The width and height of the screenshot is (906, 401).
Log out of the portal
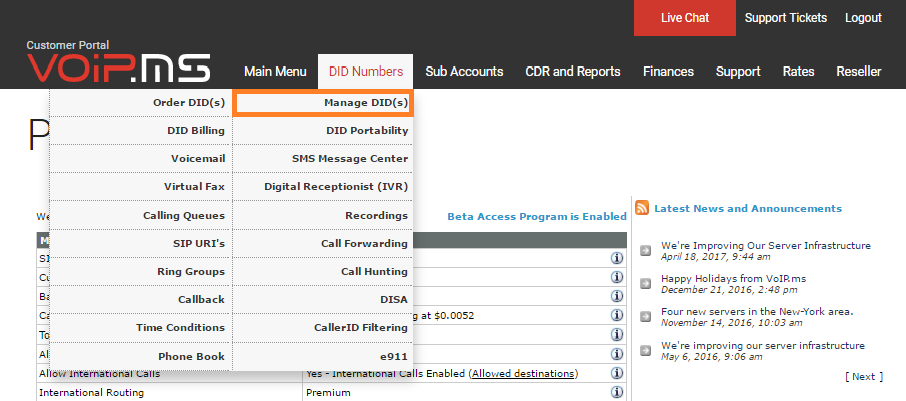863,18
